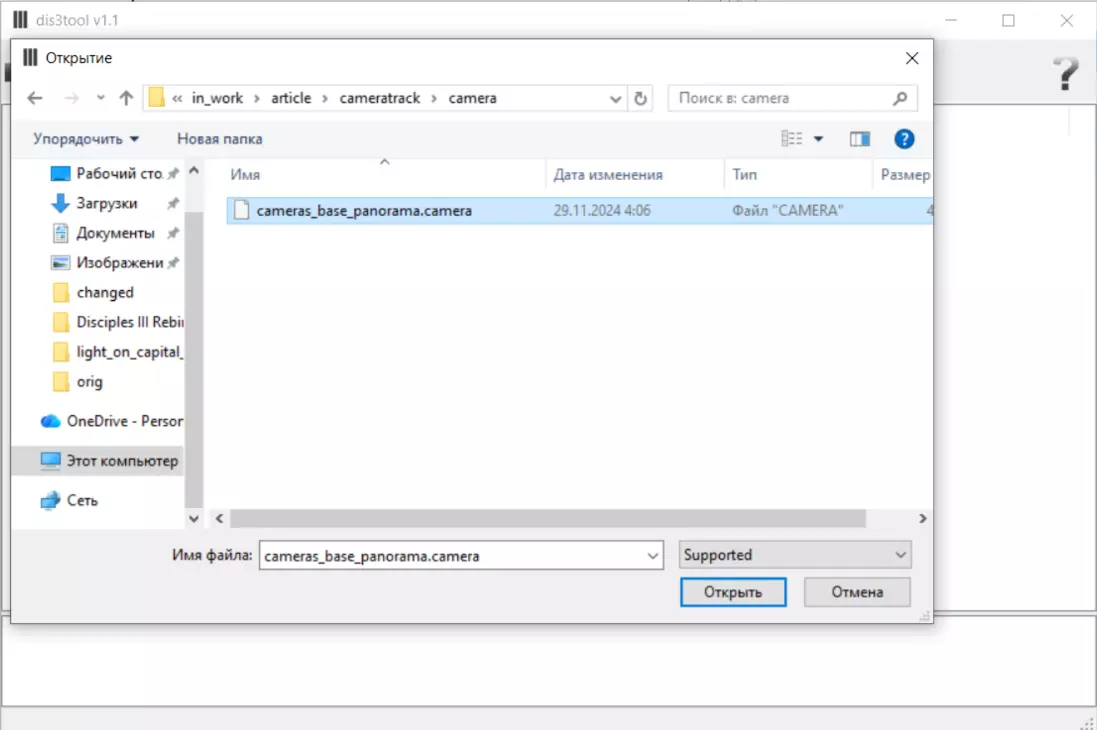Go back using the back arrow

pyautogui.click(x=35, y=99)
